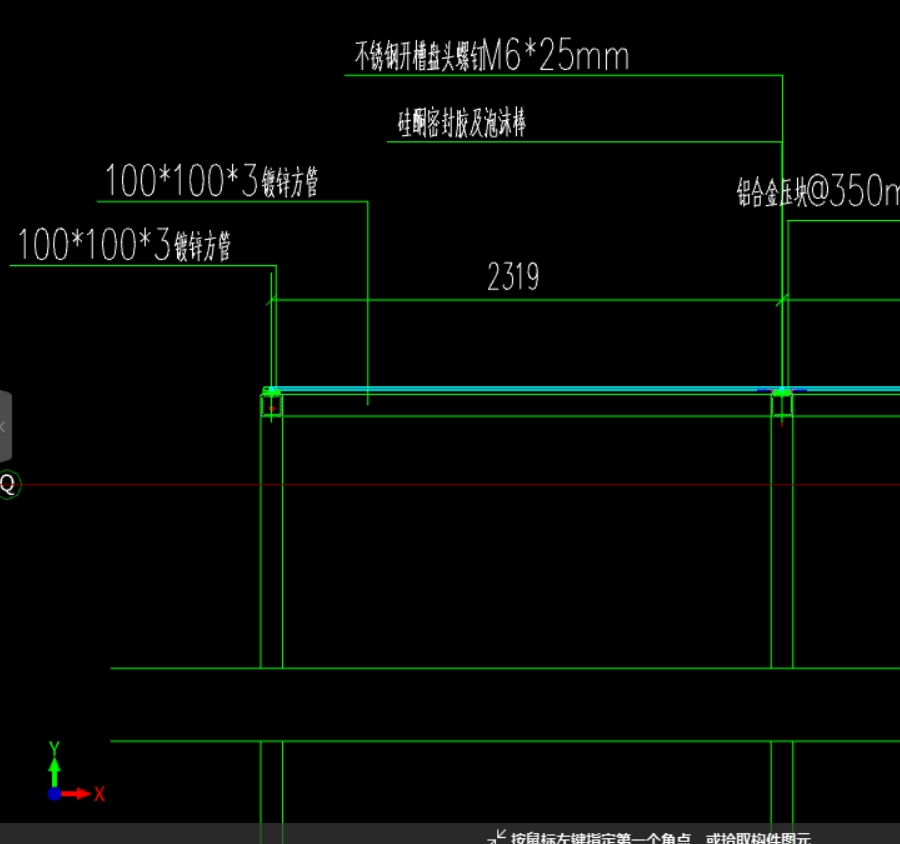Click the command prompt icon in status bar

click(x=496, y=837)
